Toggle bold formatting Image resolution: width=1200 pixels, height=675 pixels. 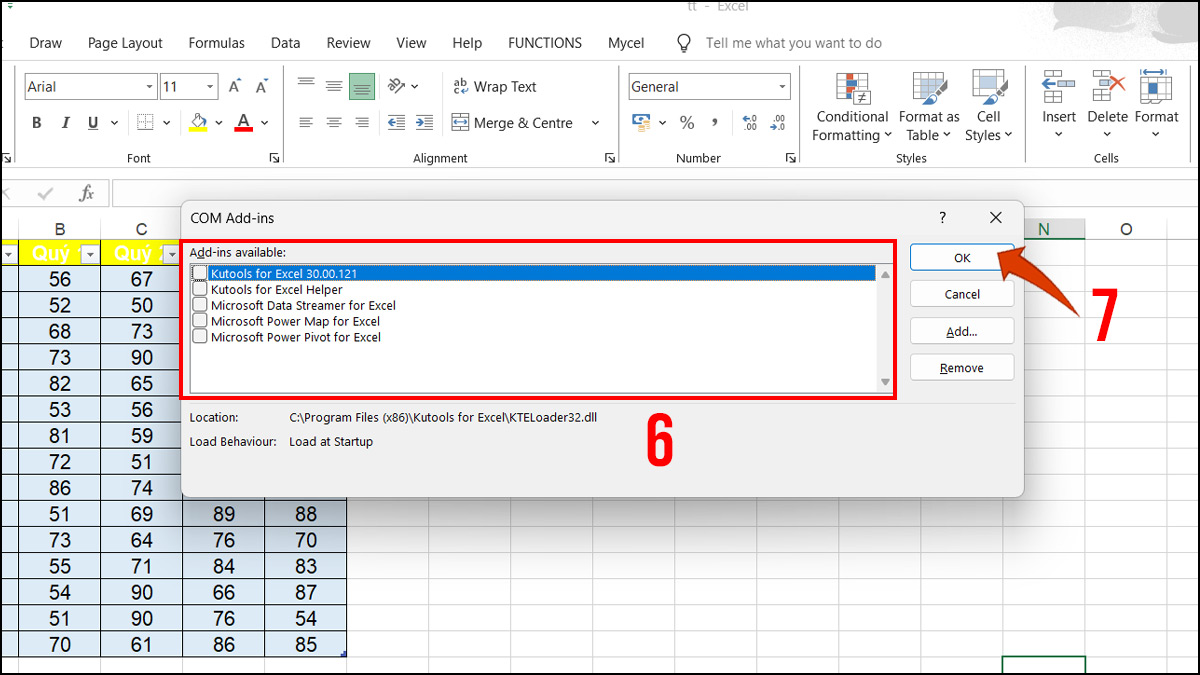coord(36,122)
